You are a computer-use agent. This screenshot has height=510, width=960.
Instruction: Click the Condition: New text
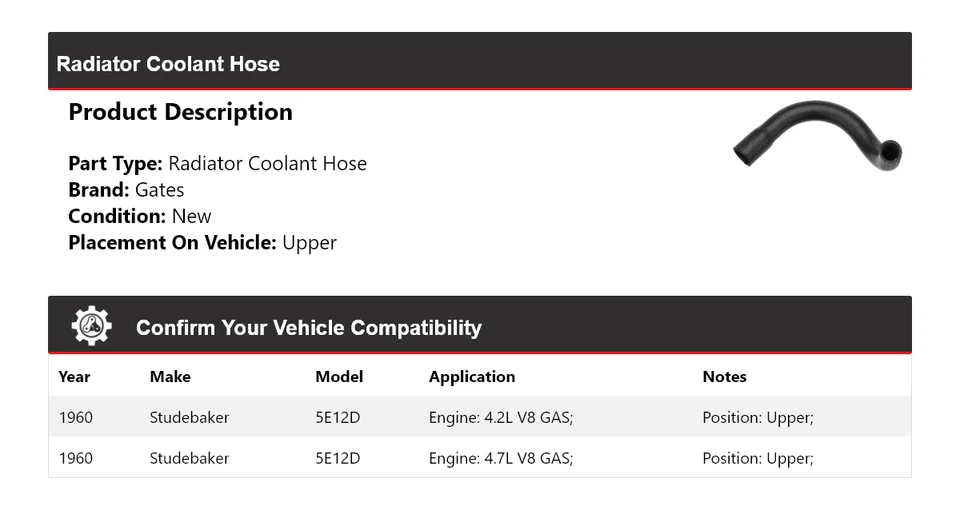[140, 216]
